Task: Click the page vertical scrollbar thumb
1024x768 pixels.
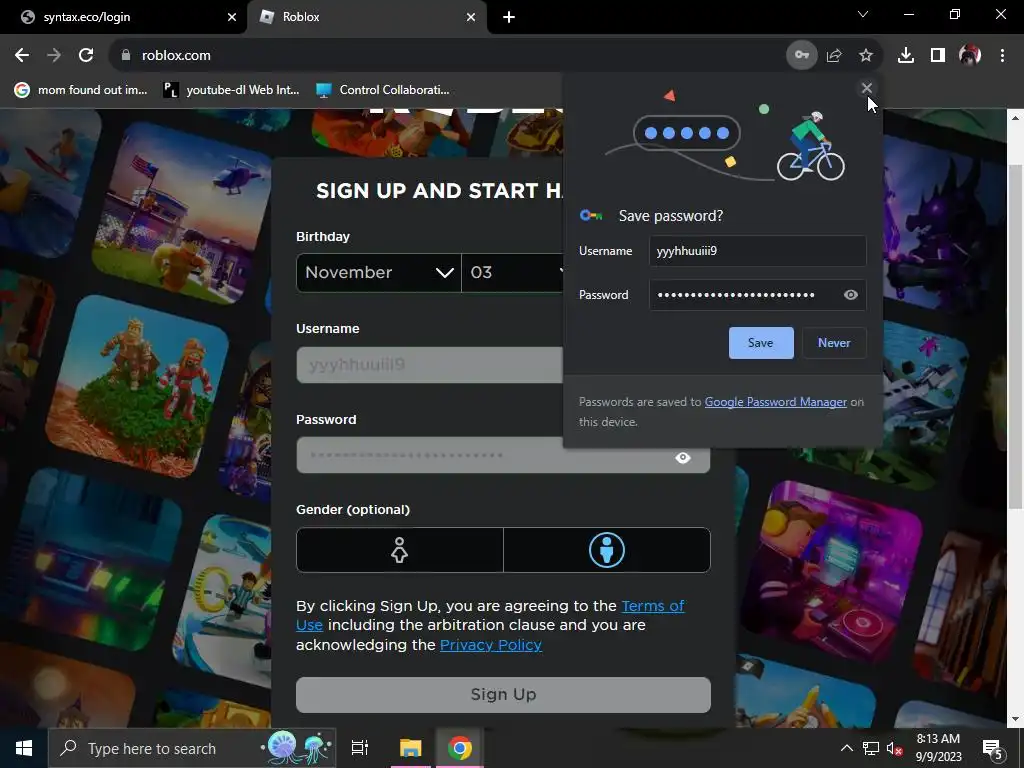Action: [x=1014, y=336]
